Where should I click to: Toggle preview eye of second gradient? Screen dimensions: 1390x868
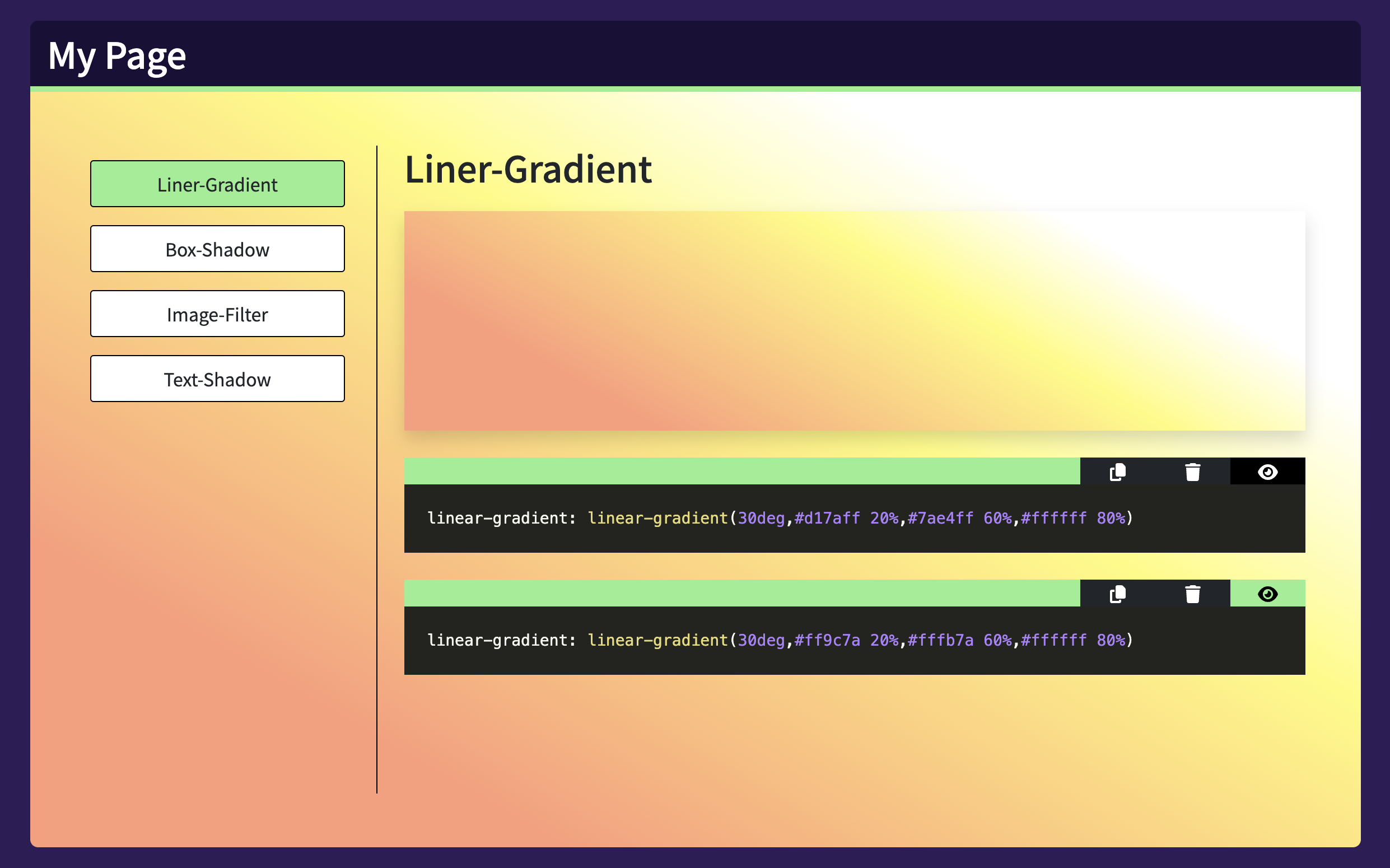tap(1267, 594)
